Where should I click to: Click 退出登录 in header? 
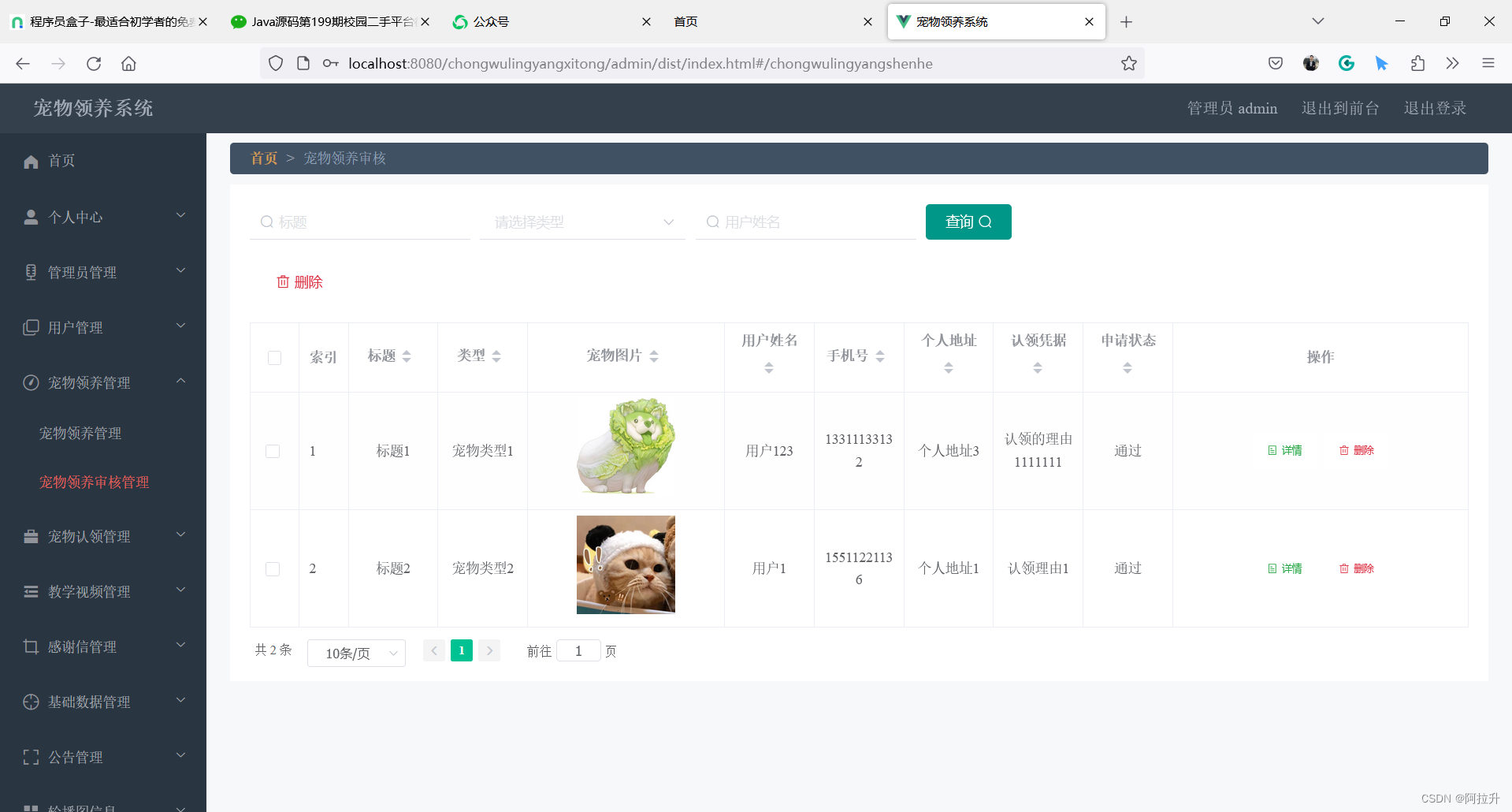pos(1435,109)
